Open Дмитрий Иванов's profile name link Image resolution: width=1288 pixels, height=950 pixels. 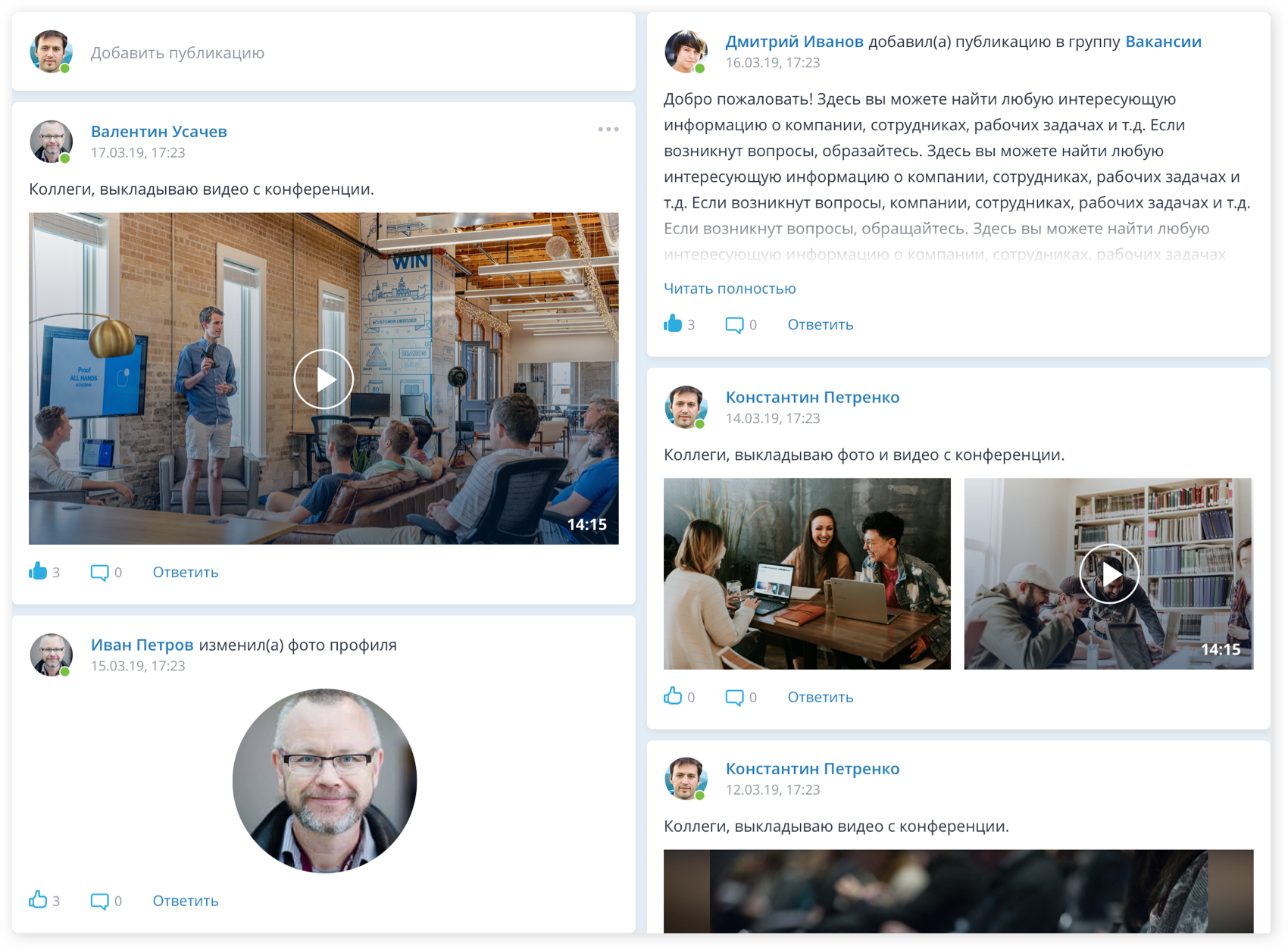tap(794, 42)
